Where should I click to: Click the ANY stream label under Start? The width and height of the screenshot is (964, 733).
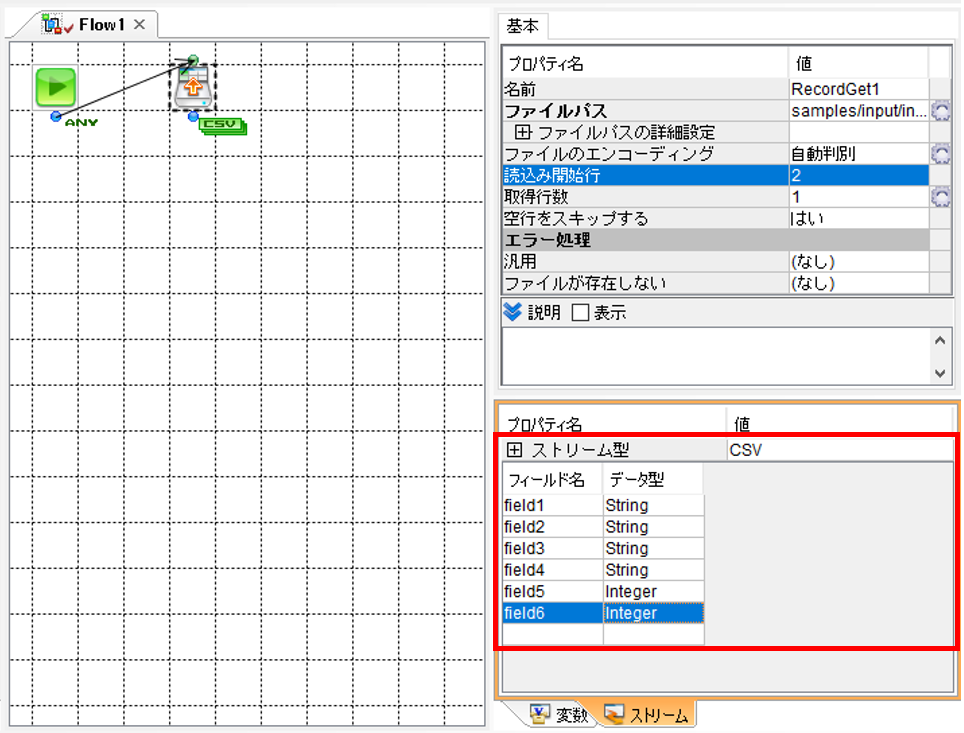(81, 122)
